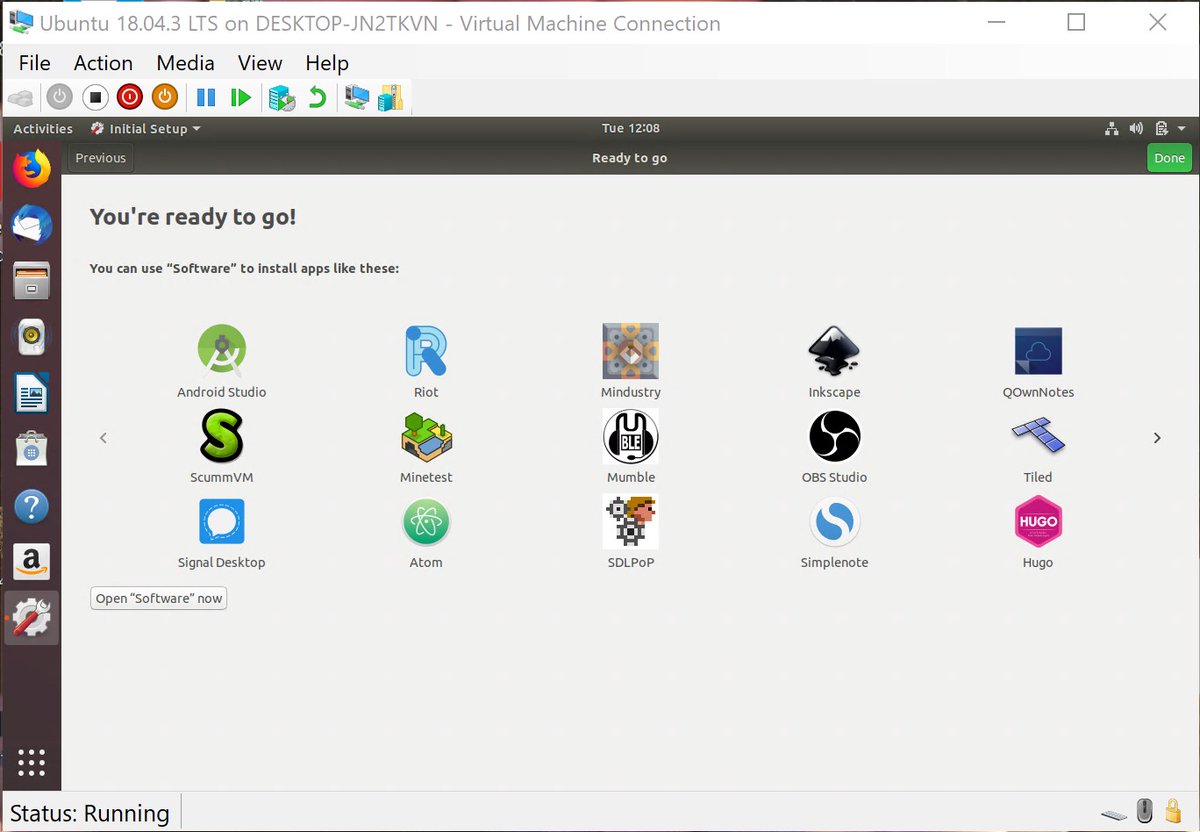The height and width of the screenshot is (832, 1200).
Task: Click the orange Save state toolbar button
Action: (165, 97)
